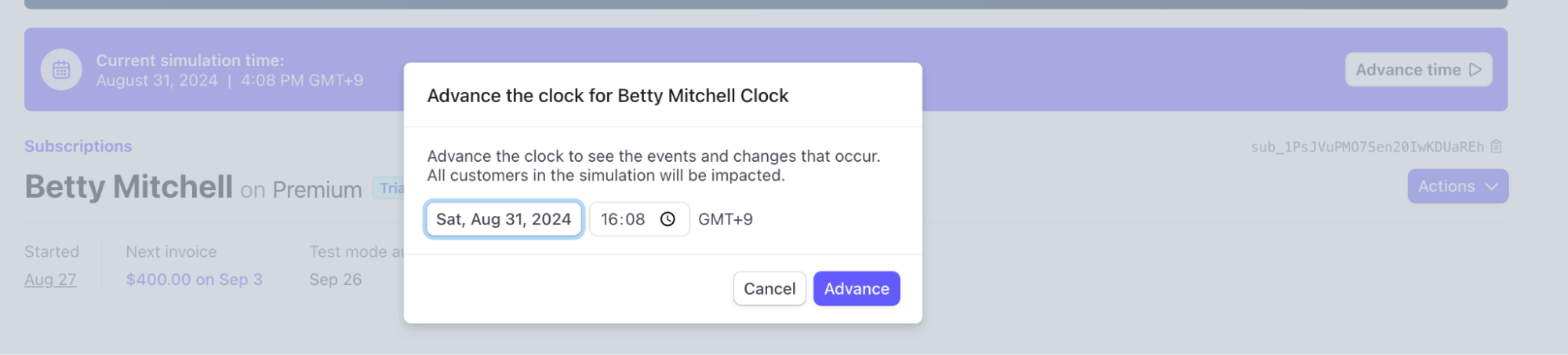Click the current simulation time text
Image resolution: width=1568 pixels, height=355 pixels.
coord(229,80)
